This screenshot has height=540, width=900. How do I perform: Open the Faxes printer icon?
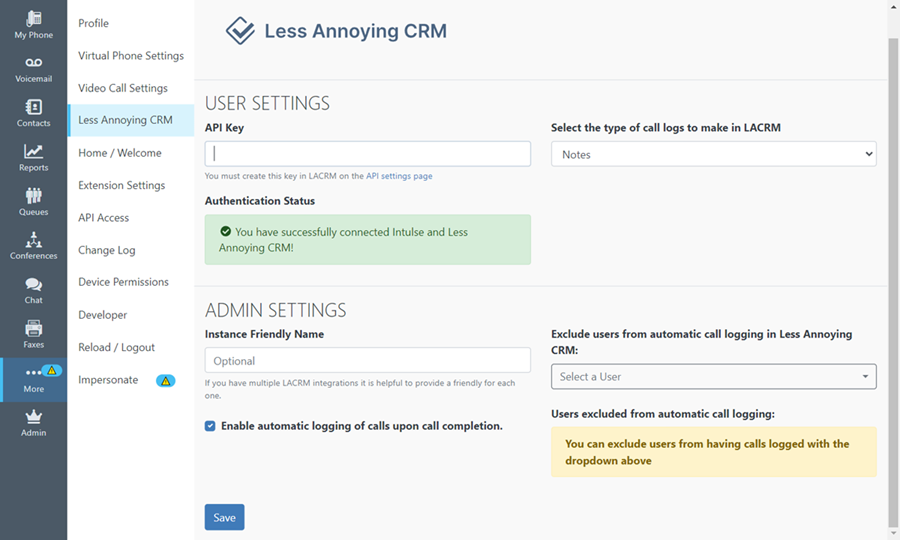pyautogui.click(x=33, y=328)
